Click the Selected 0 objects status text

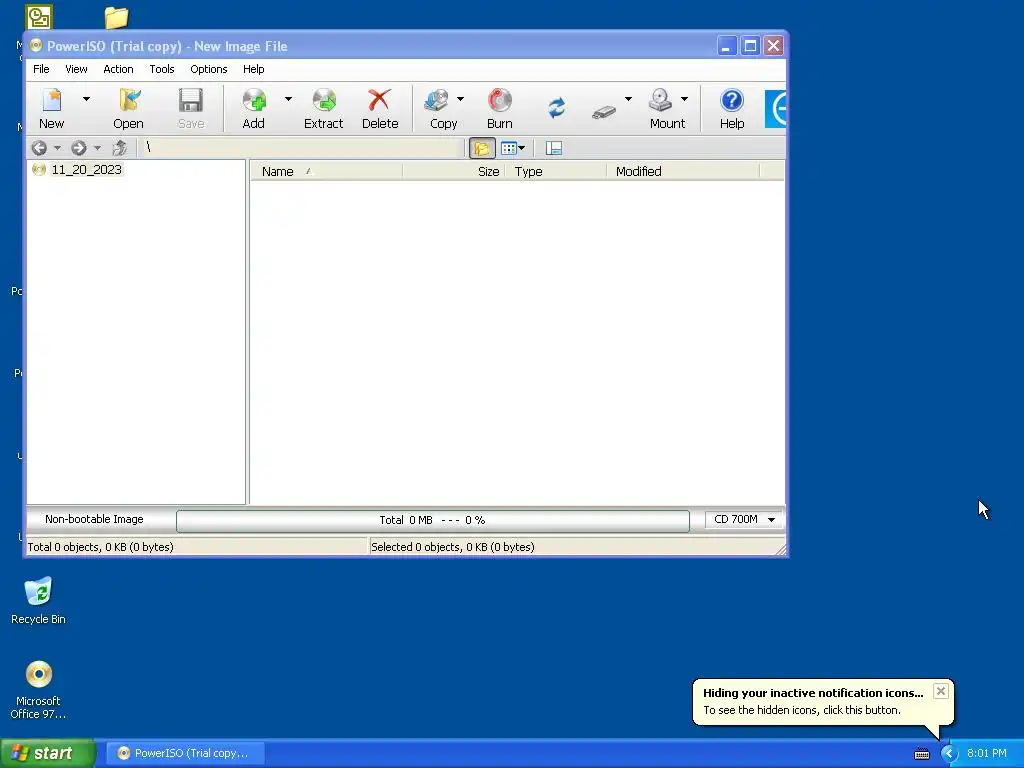[x=453, y=547]
